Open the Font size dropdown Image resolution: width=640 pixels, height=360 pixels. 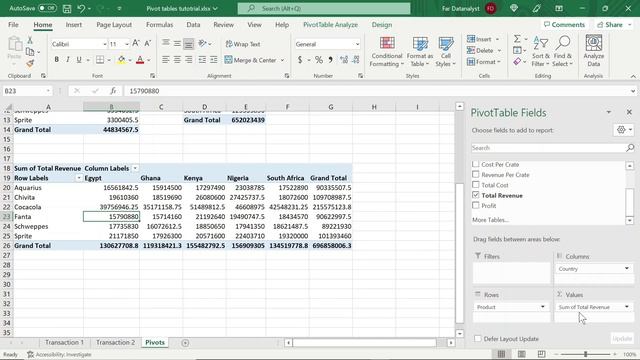coord(127,44)
